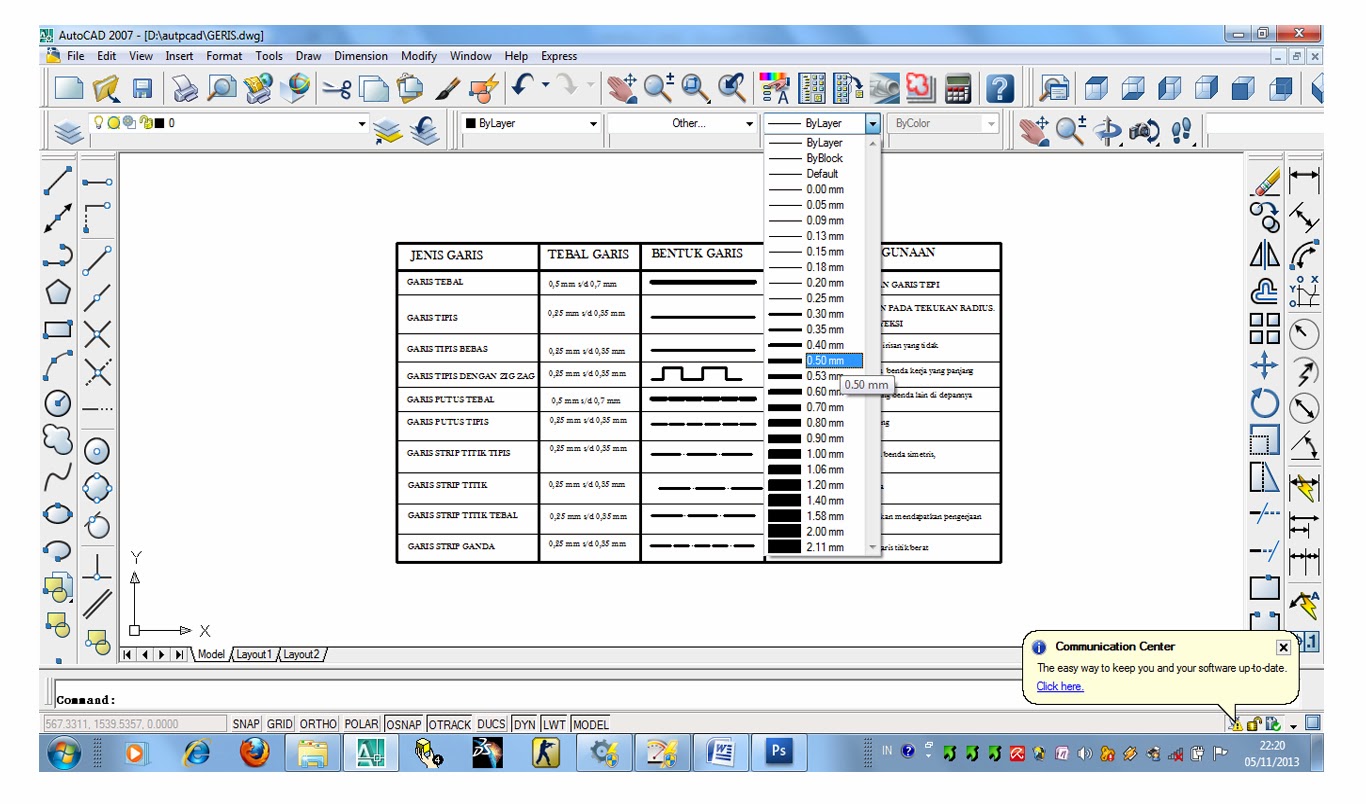Screen dimensions: 1366x804
Task: Open the Windows Start menu
Action: [62, 753]
